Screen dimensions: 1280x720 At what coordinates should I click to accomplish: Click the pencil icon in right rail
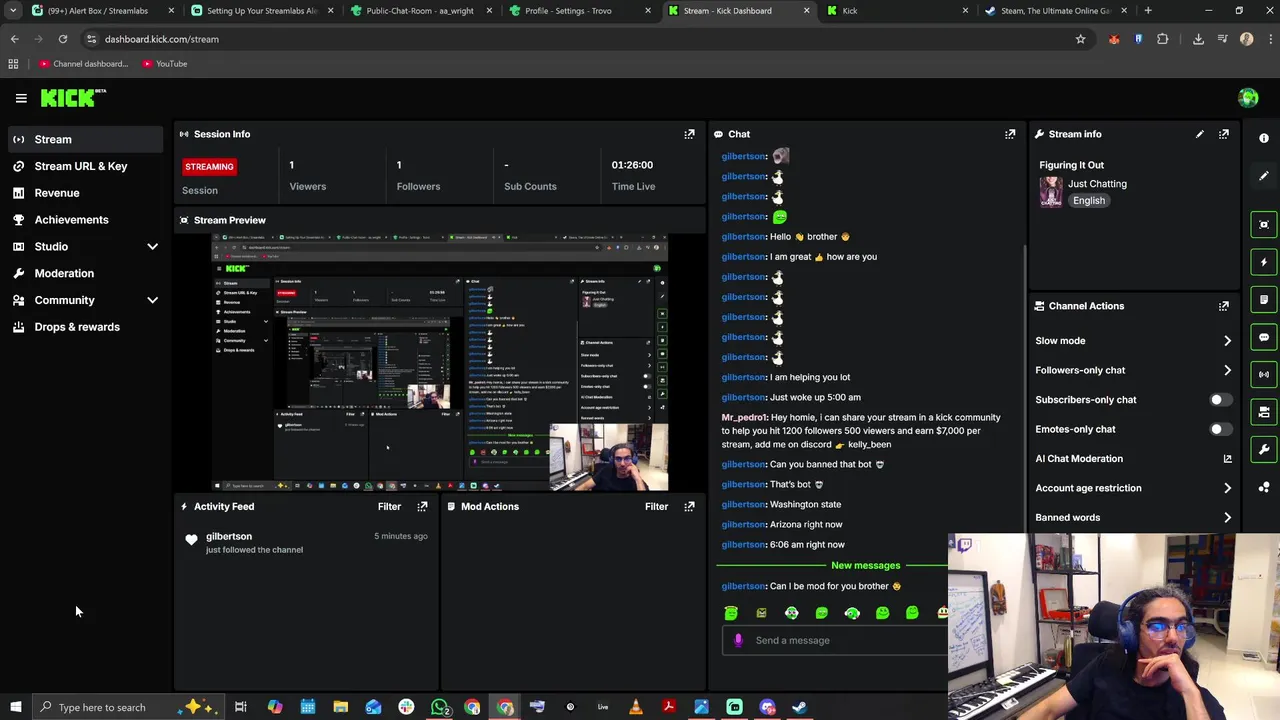pos(1264,176)
